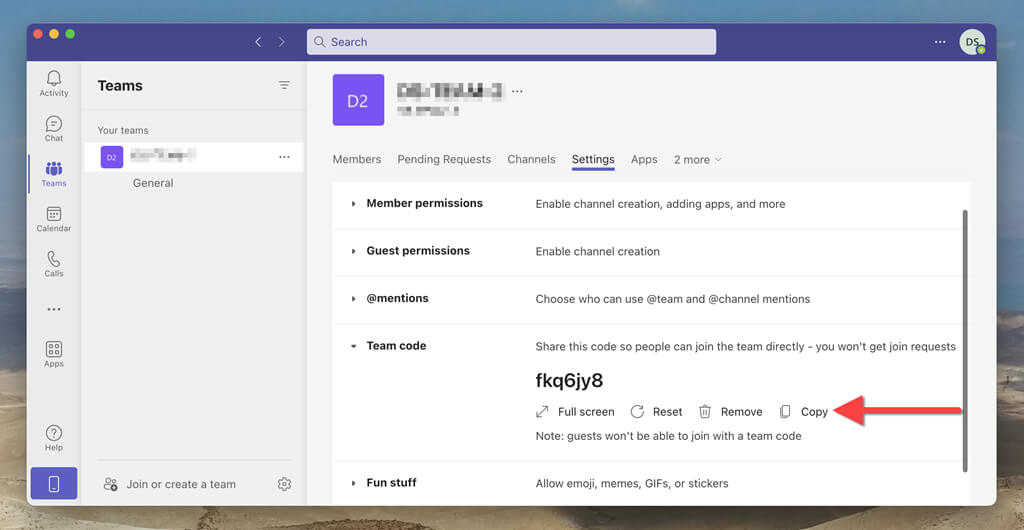Switch to the Pending Requests tab
The width and height of the screenshot is (1024, 530).
click(x=444, y=160)
